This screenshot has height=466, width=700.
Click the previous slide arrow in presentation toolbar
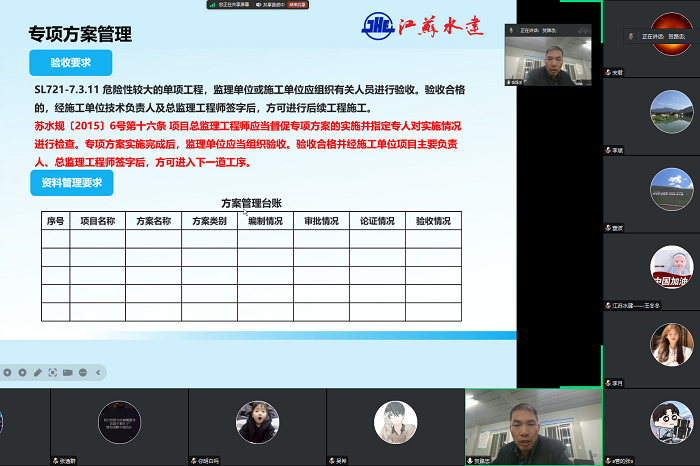tap(7, 372)
